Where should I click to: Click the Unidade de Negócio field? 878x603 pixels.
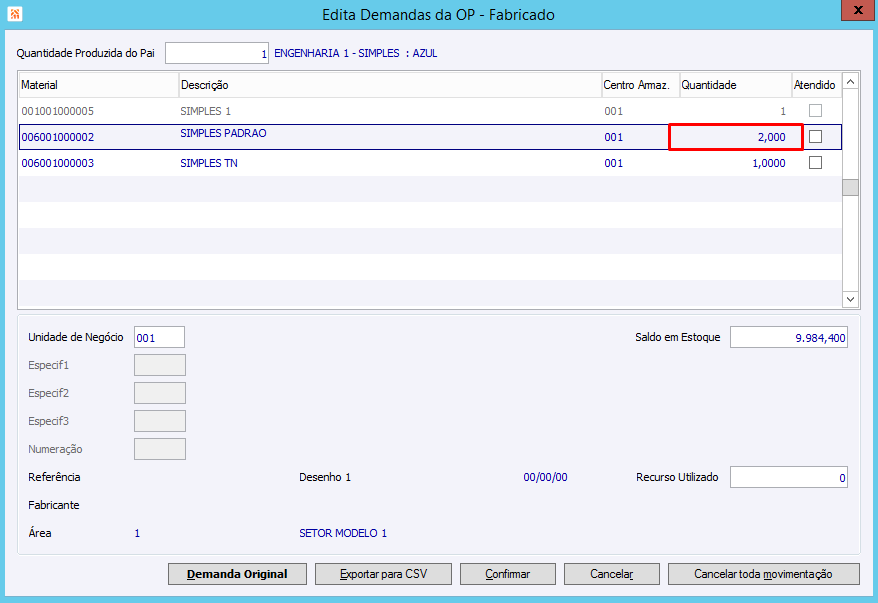point(160,337)
